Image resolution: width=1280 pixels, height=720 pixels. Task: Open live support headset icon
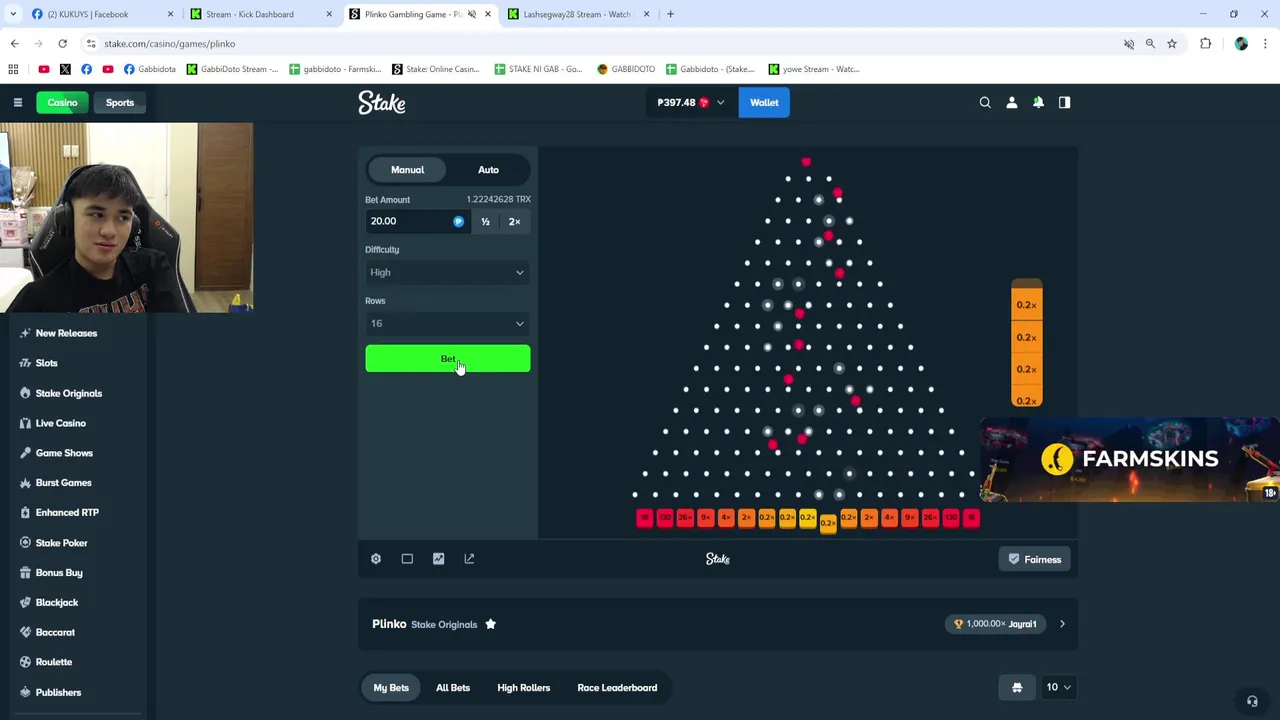pos(1252,701)
